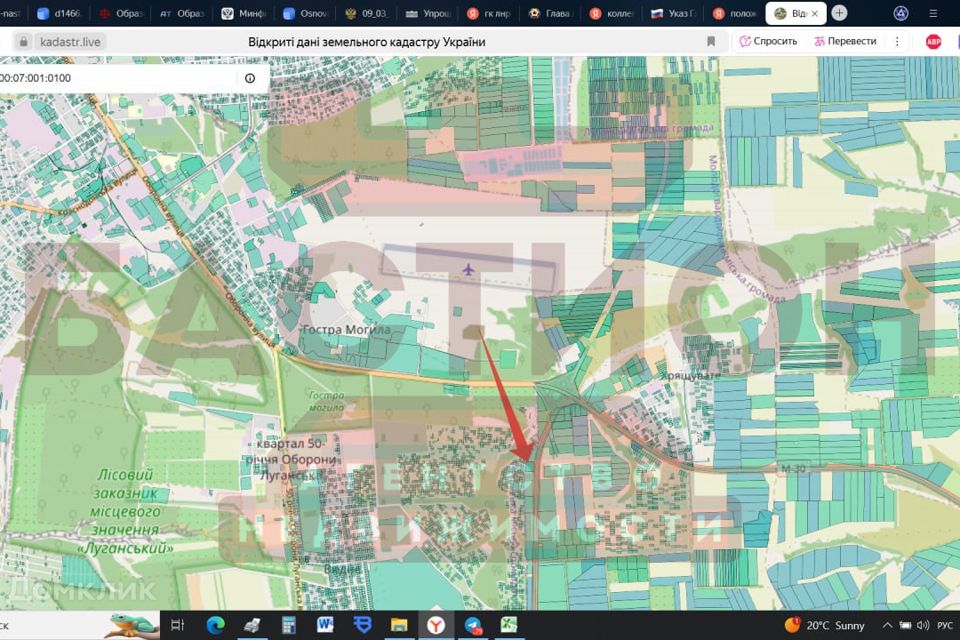
Task: Switch the keyboard language from РУС
Action: coord(944,625)
